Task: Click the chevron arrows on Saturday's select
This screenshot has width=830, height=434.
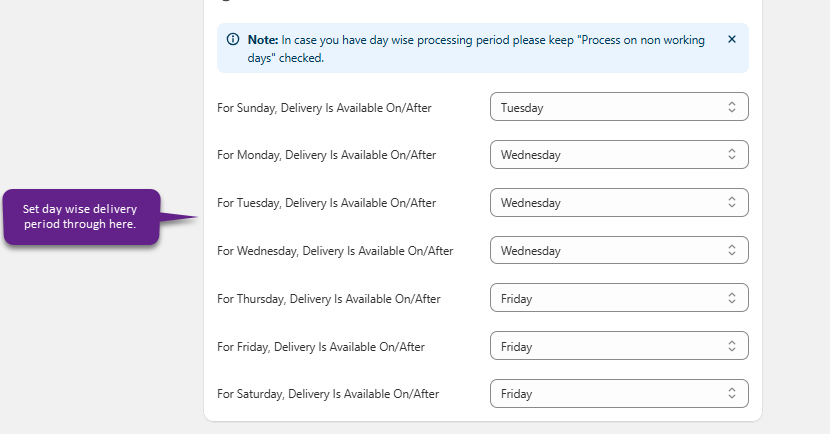Action: [x=732, y=394]
